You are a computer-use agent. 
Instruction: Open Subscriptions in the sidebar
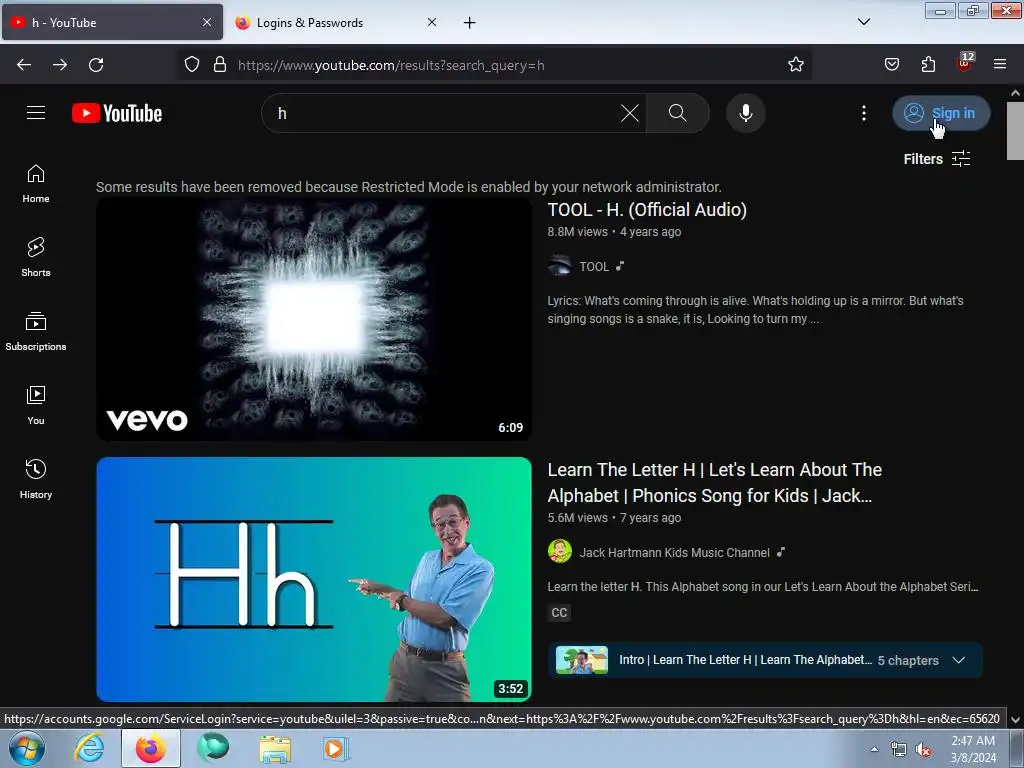coord(36,331)
